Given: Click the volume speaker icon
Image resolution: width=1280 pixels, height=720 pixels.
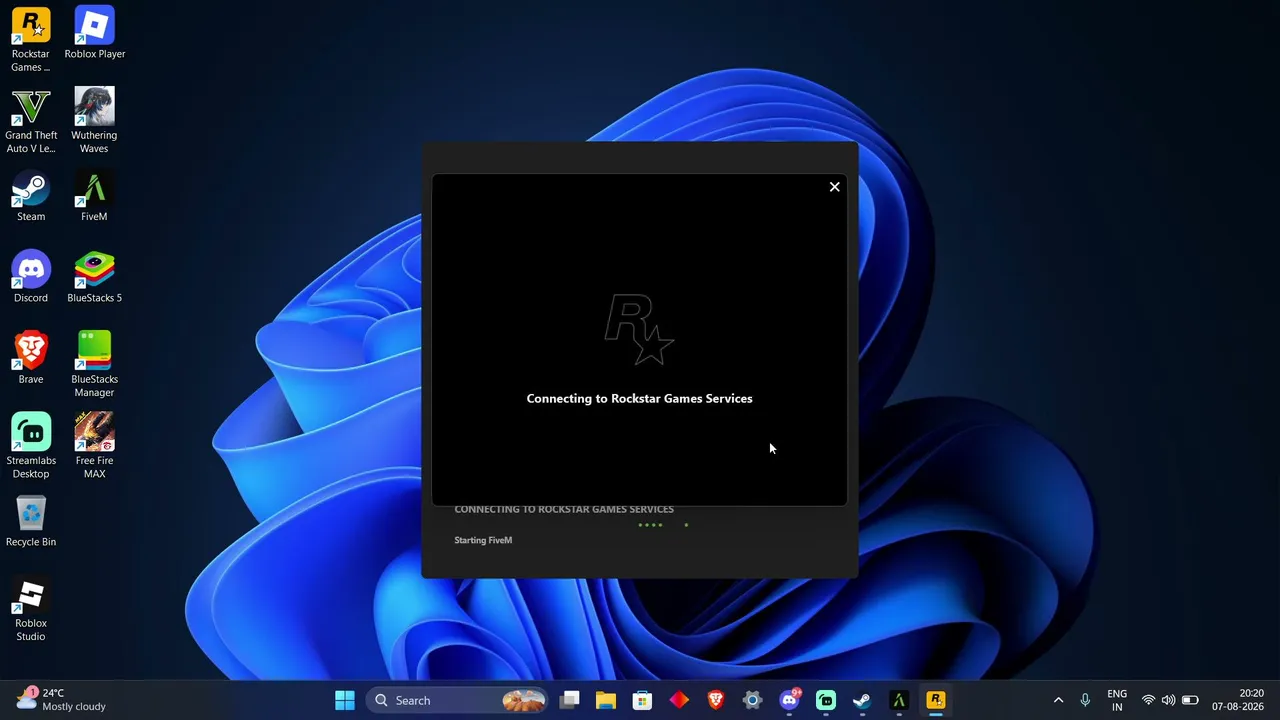Looking at the screenshot, I should tap(1168, 700).
